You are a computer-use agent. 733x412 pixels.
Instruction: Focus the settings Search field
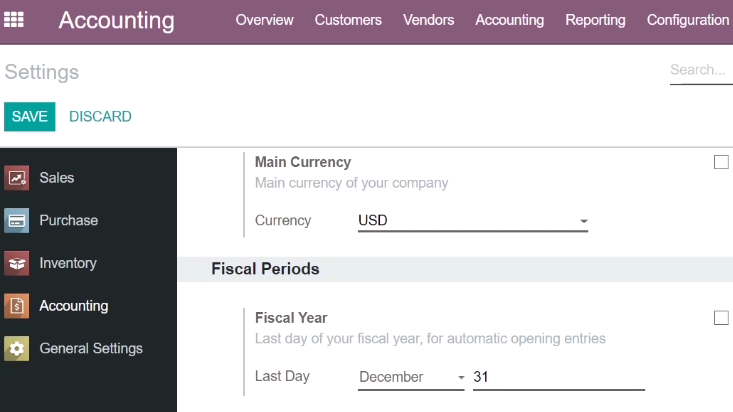click(x=701, y=71)
